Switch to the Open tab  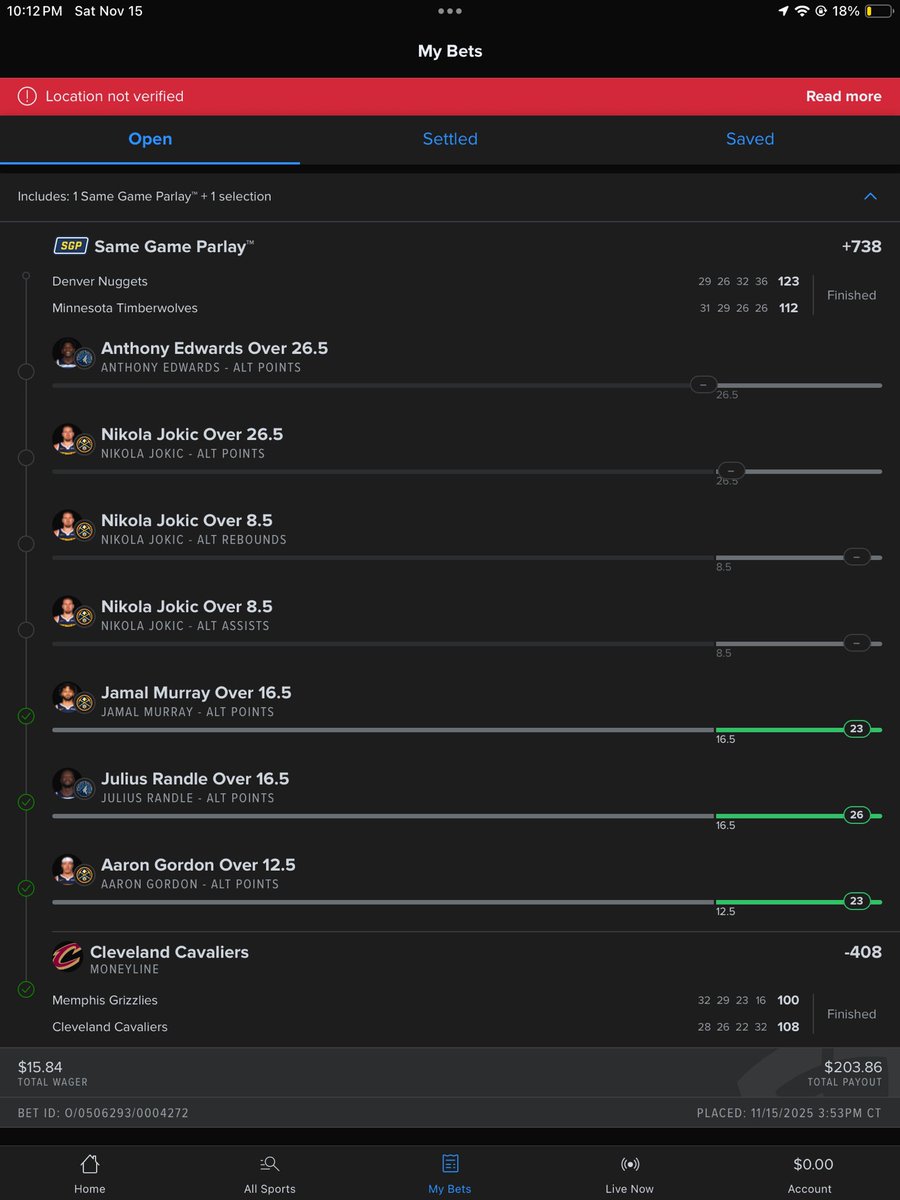150,139
